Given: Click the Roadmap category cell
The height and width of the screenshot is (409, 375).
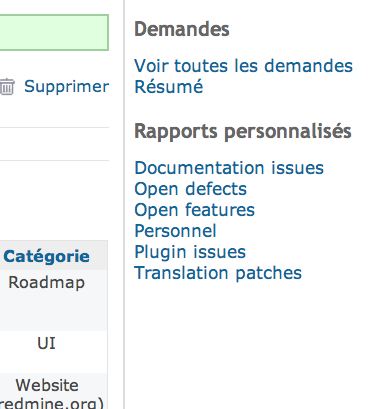Looking at the screenshot, I should pos(47,283).
